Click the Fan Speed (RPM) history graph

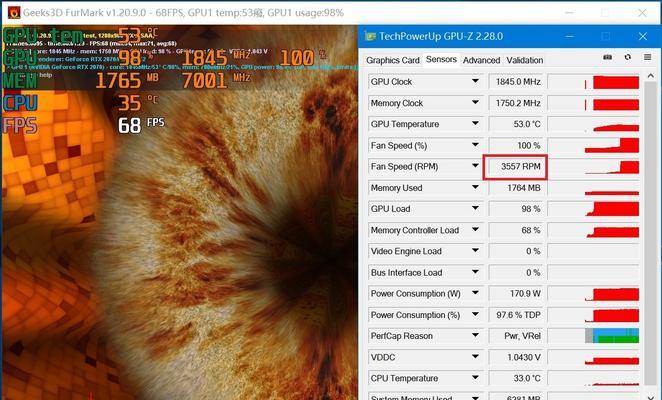pos(594,166)
